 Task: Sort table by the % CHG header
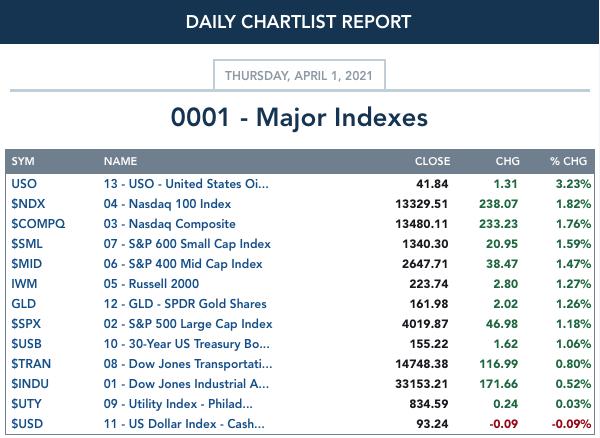tap(568, 161)
